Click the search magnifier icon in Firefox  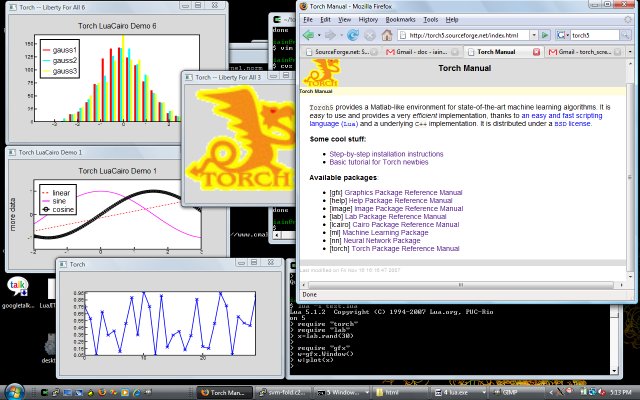[x=627, y=35]
